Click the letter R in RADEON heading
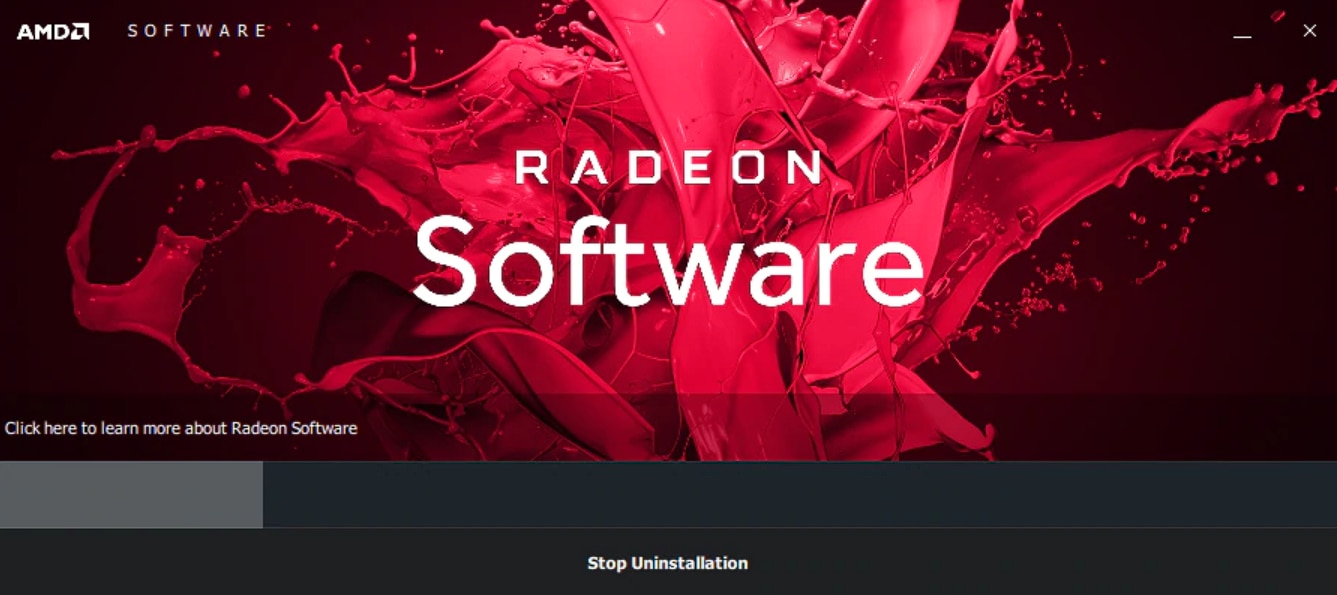 coord(531,167)
